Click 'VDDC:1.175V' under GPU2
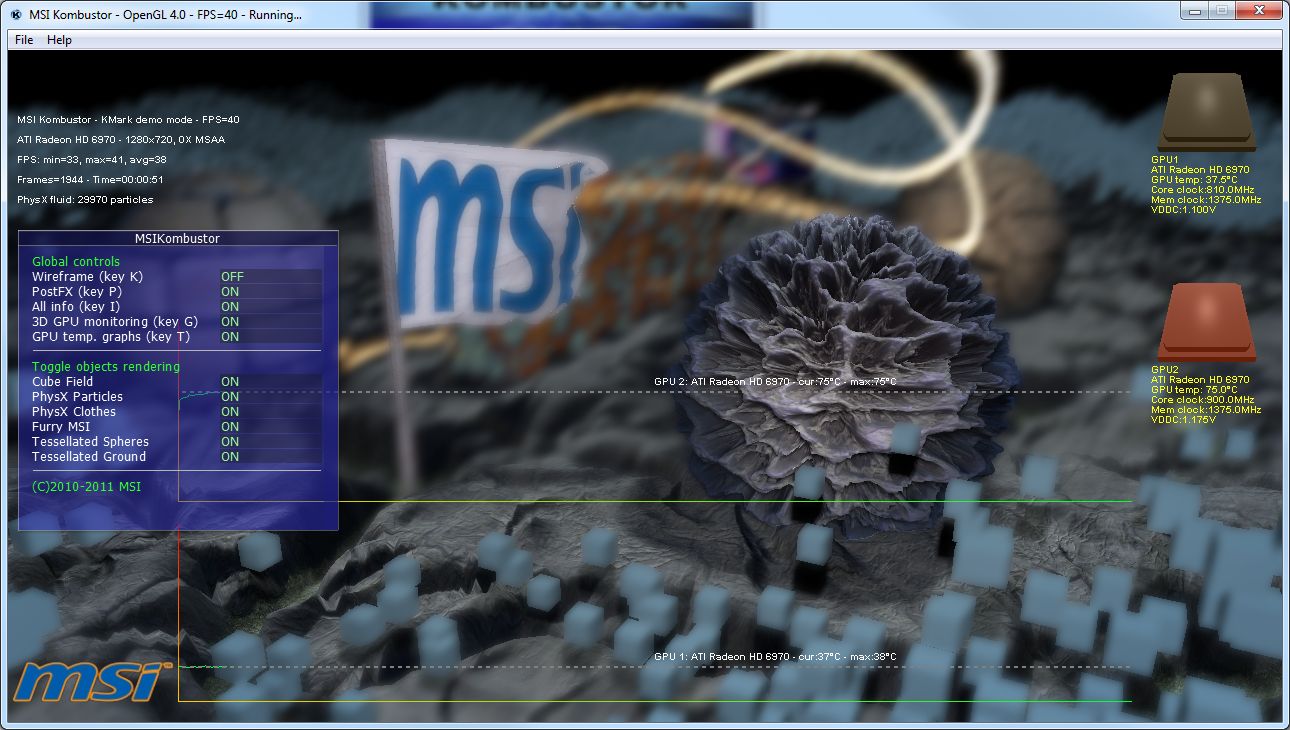 coord(1184,420)
